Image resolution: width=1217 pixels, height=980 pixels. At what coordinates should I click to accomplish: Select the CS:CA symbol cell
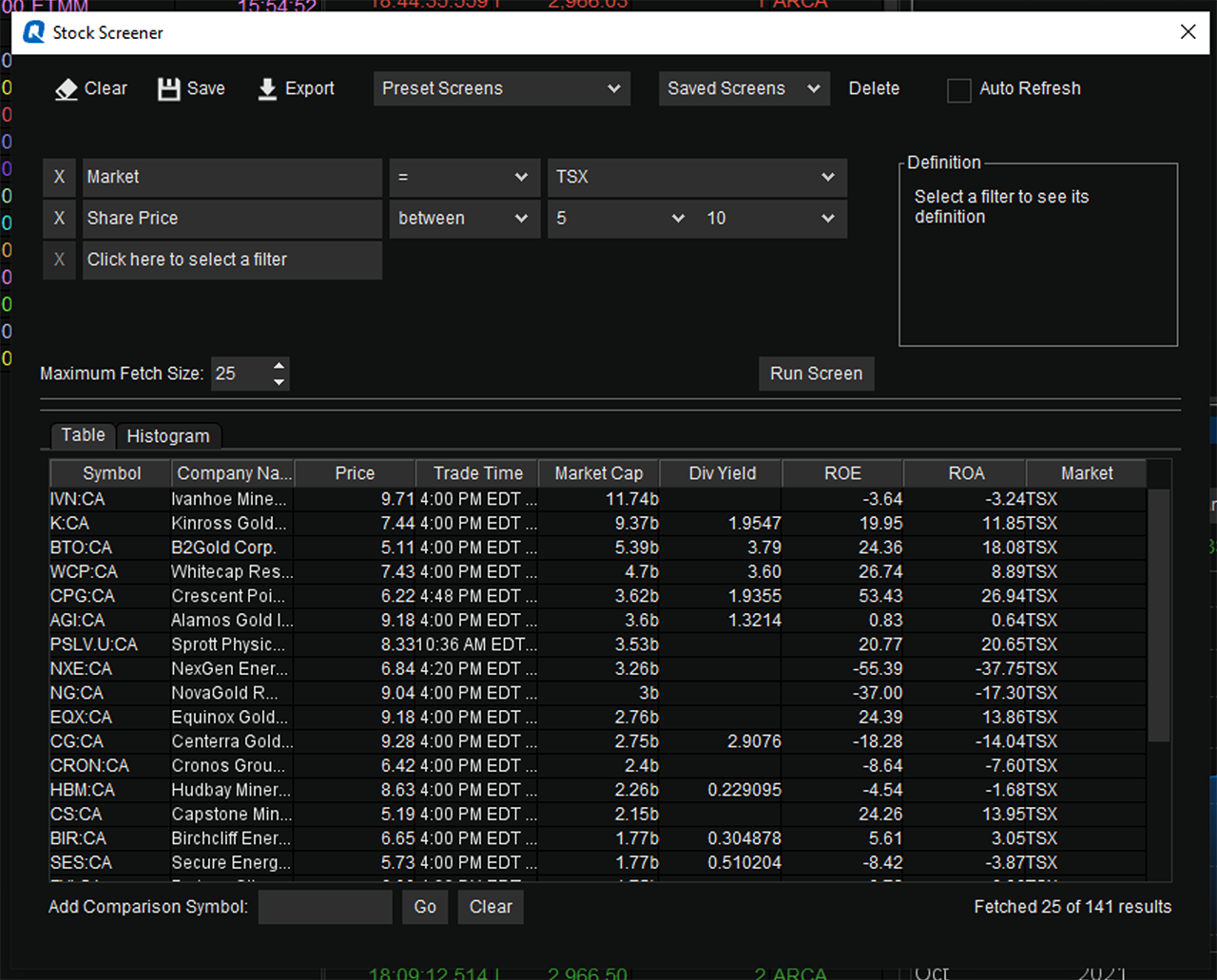[x=110, y=815]
